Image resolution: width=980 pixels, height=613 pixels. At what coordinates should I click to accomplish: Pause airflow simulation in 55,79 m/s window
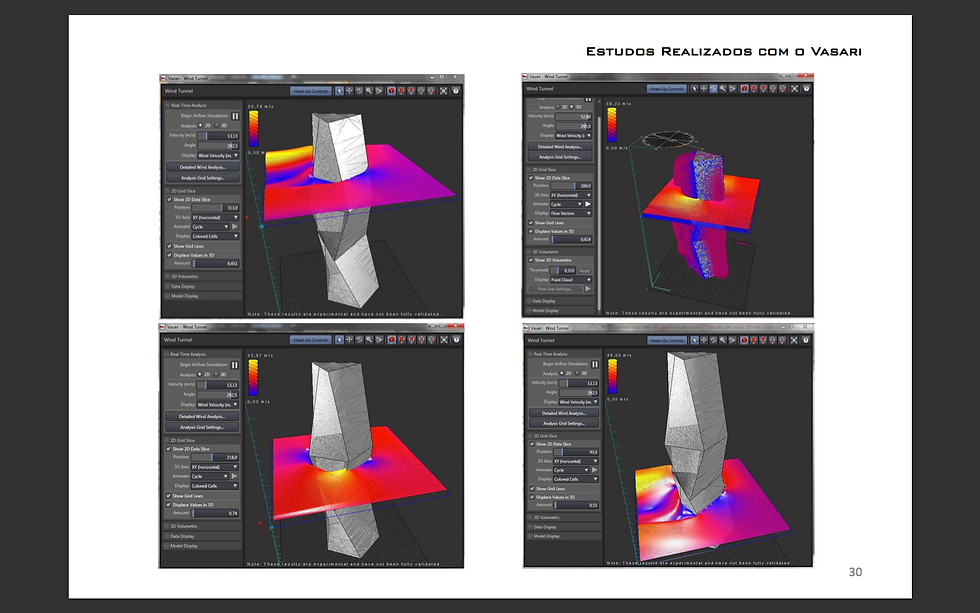click(235, 116)
